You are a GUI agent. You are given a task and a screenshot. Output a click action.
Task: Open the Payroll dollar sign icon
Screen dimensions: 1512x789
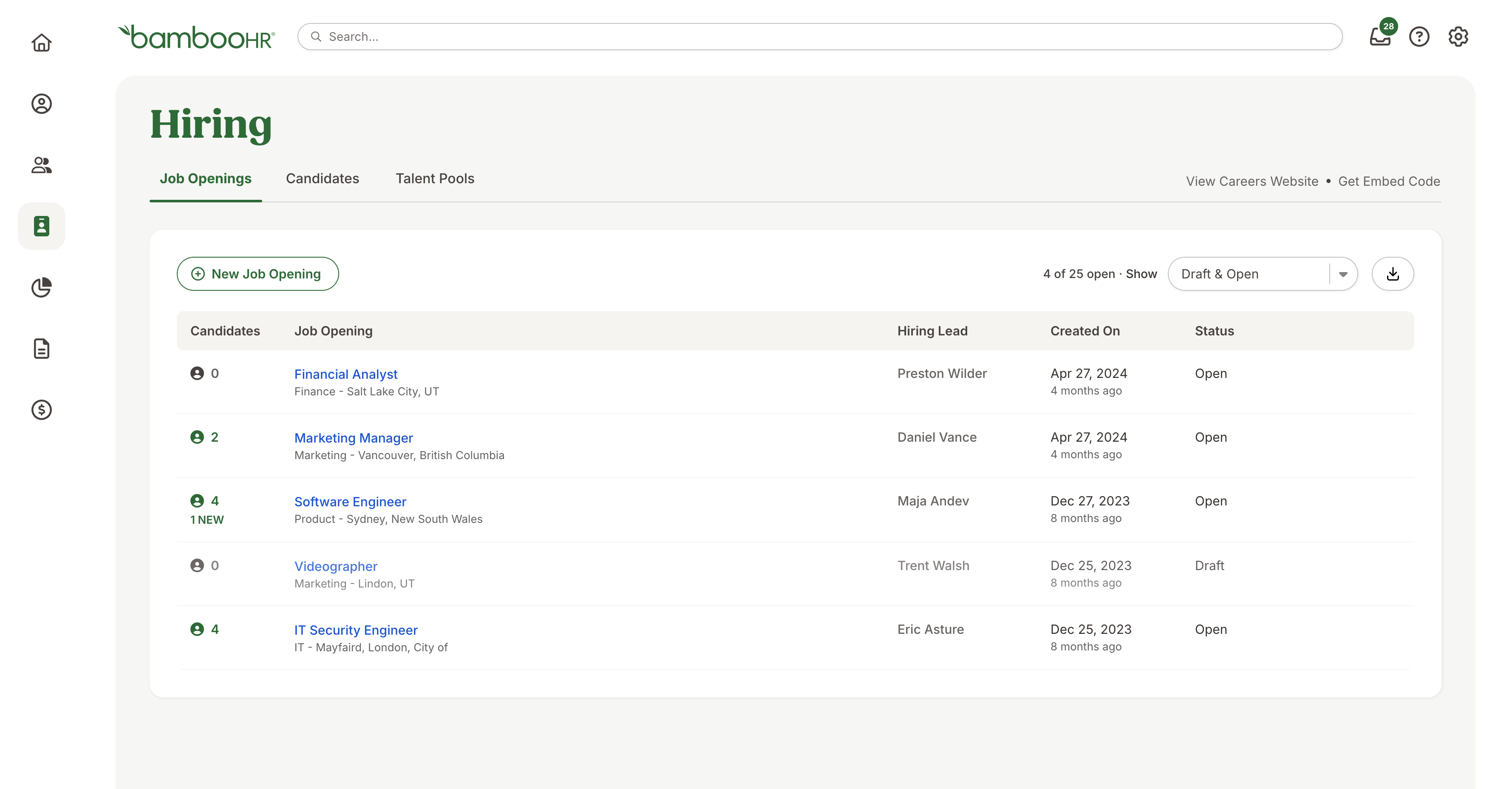click(41, 410)
